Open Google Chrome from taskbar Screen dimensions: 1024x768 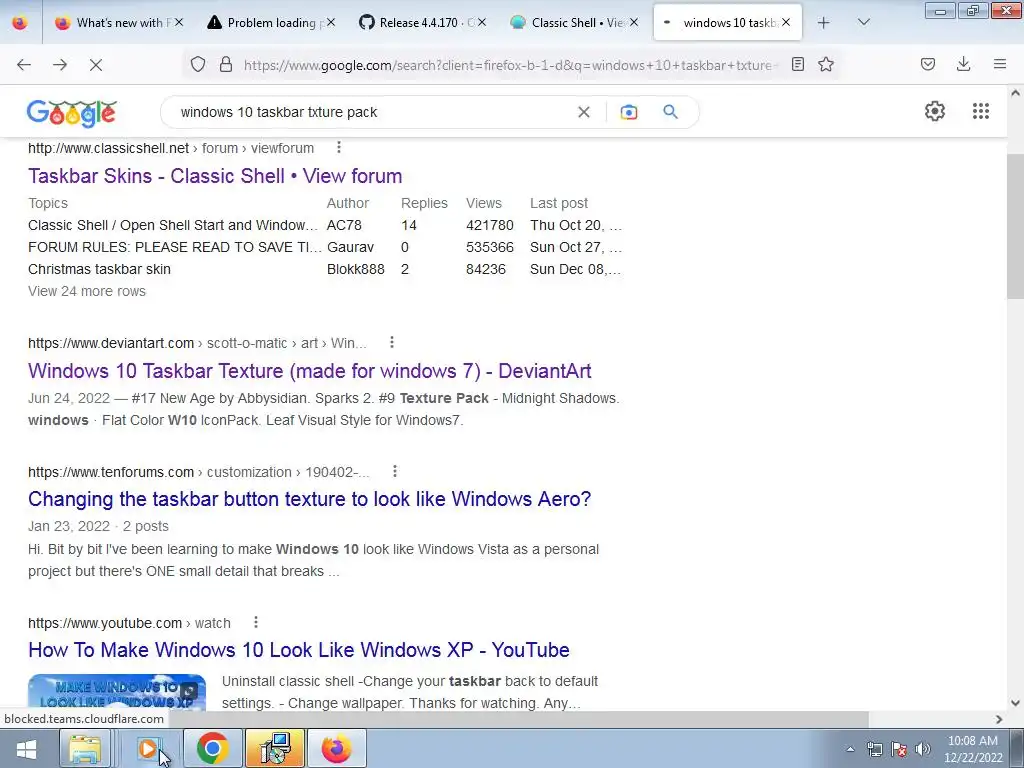coord(212,748)
